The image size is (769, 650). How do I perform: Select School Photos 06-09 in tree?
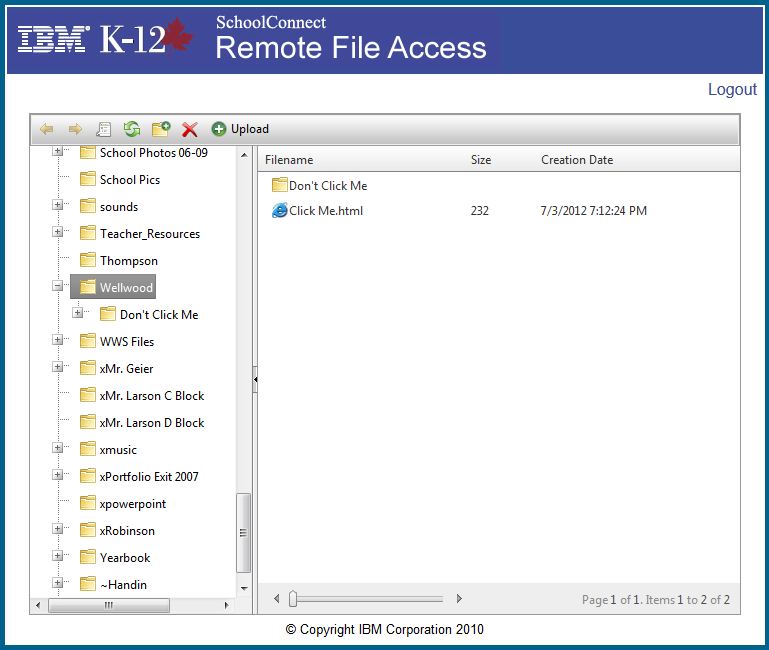tap(154, 153)
